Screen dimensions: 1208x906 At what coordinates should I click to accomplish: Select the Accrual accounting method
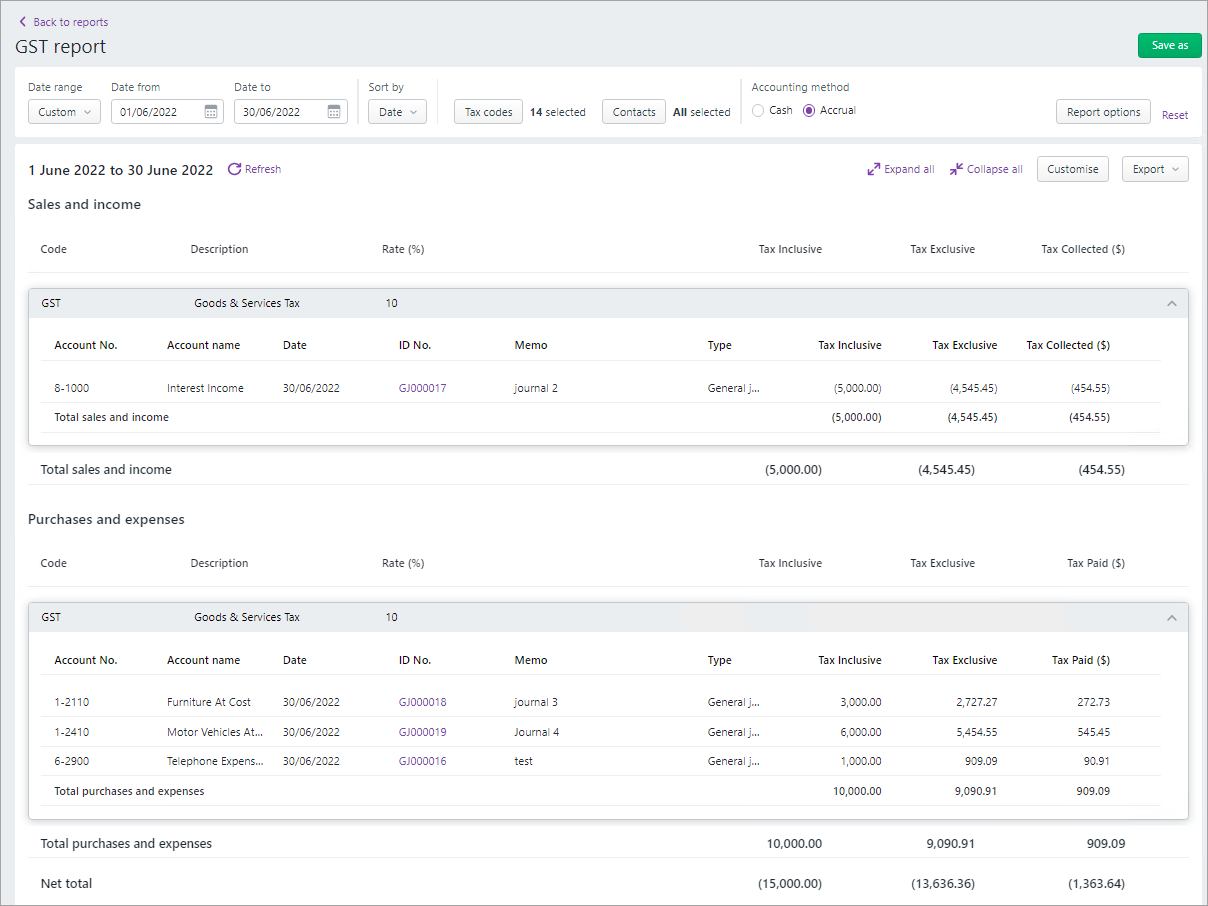point(809,111)
